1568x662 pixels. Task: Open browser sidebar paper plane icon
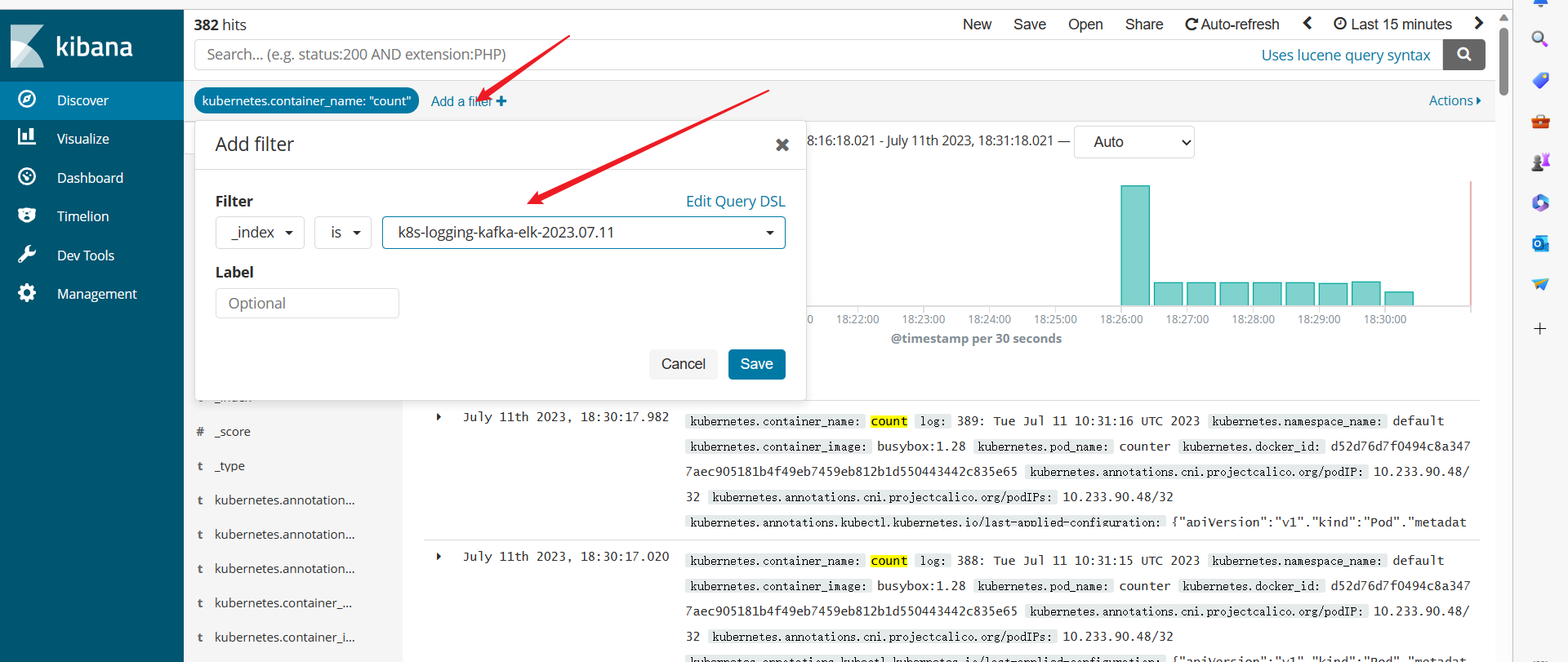coord(1540,284)
